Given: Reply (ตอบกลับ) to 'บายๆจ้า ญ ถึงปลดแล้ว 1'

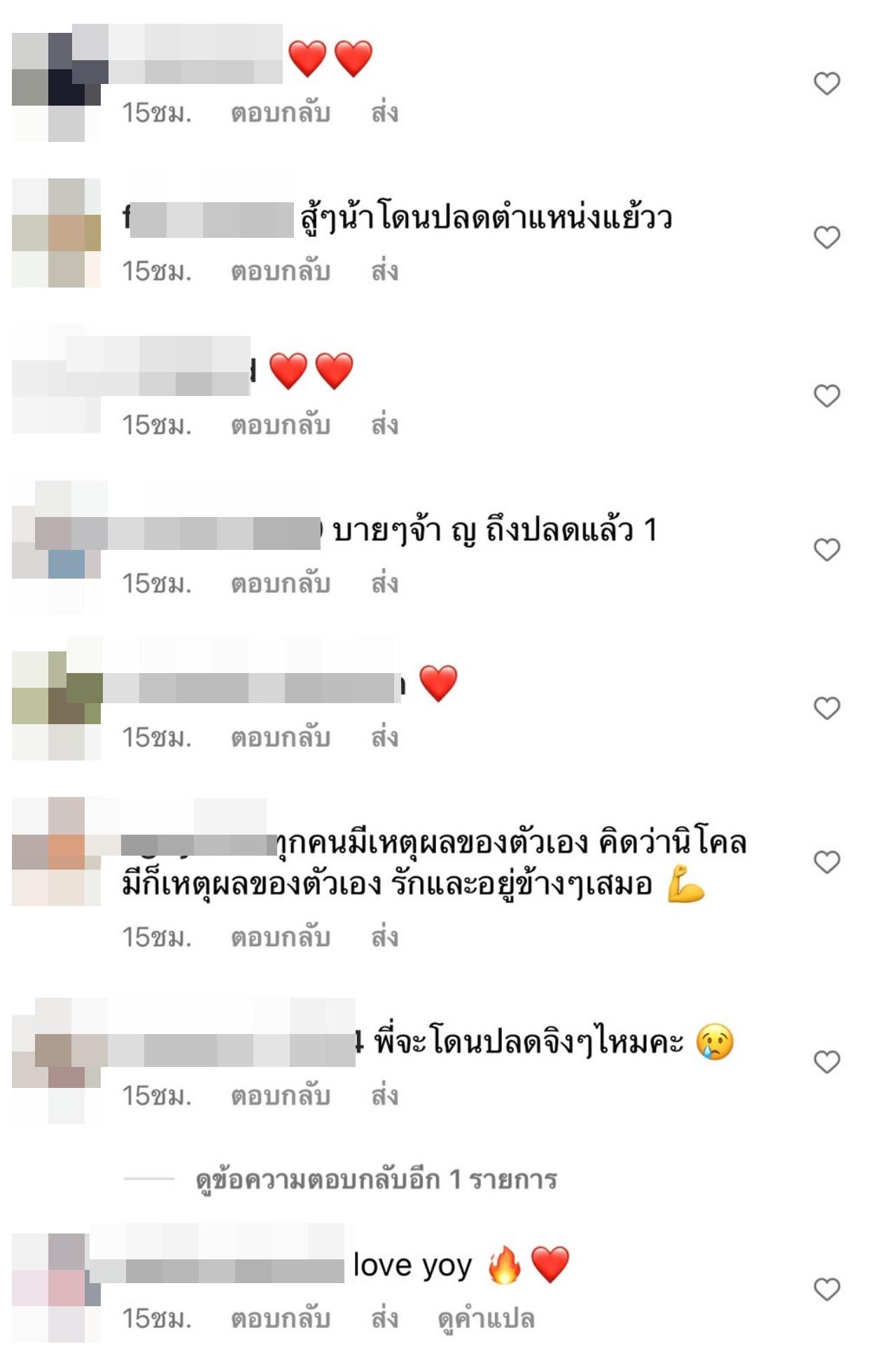Looking at the screenshot, I should (x=281, y=583).
